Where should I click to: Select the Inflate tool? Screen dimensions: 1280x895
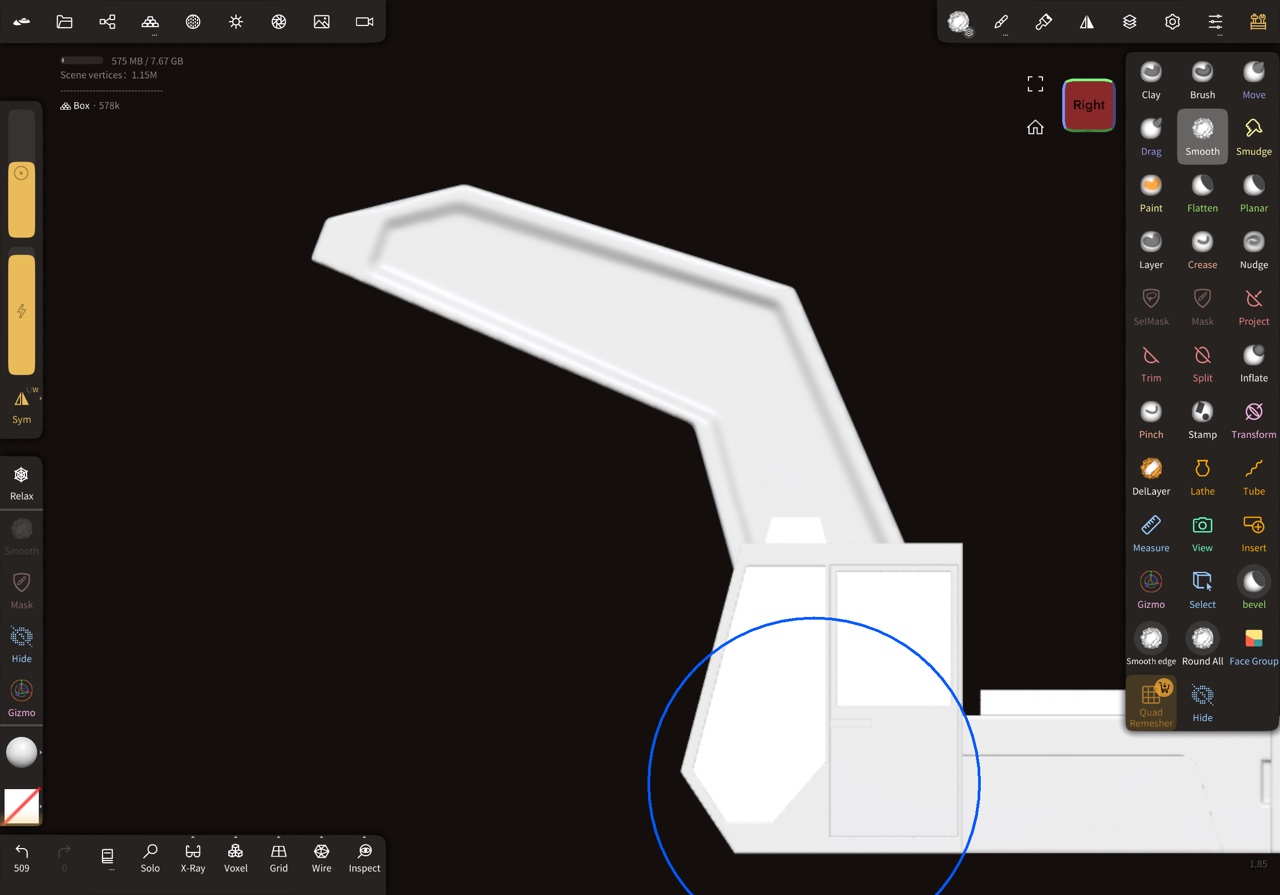pyautogui.click(x=1254, y=363)
